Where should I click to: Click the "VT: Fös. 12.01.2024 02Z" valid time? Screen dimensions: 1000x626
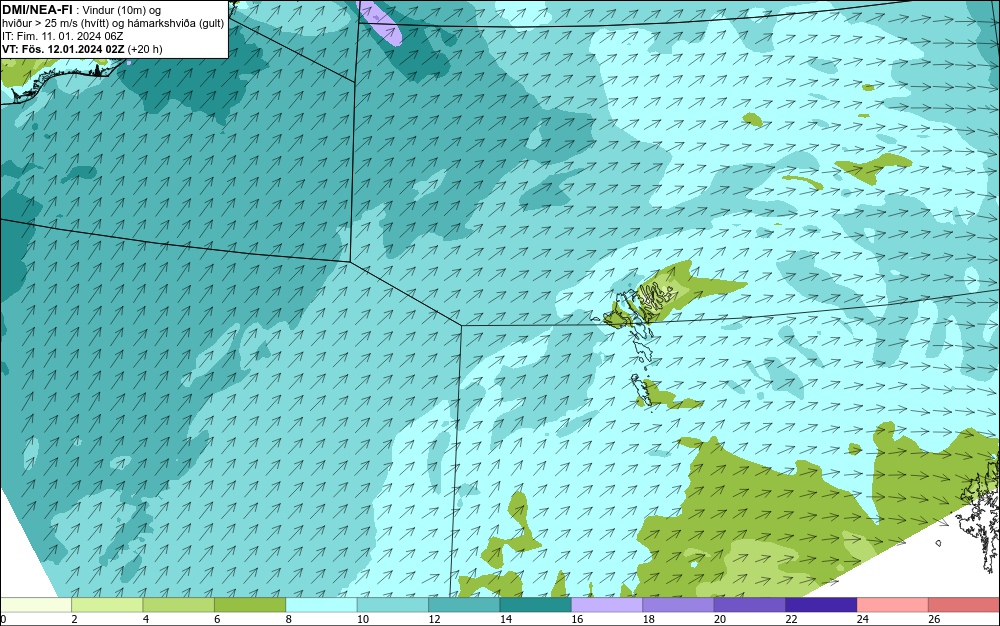tap(63, 49)
